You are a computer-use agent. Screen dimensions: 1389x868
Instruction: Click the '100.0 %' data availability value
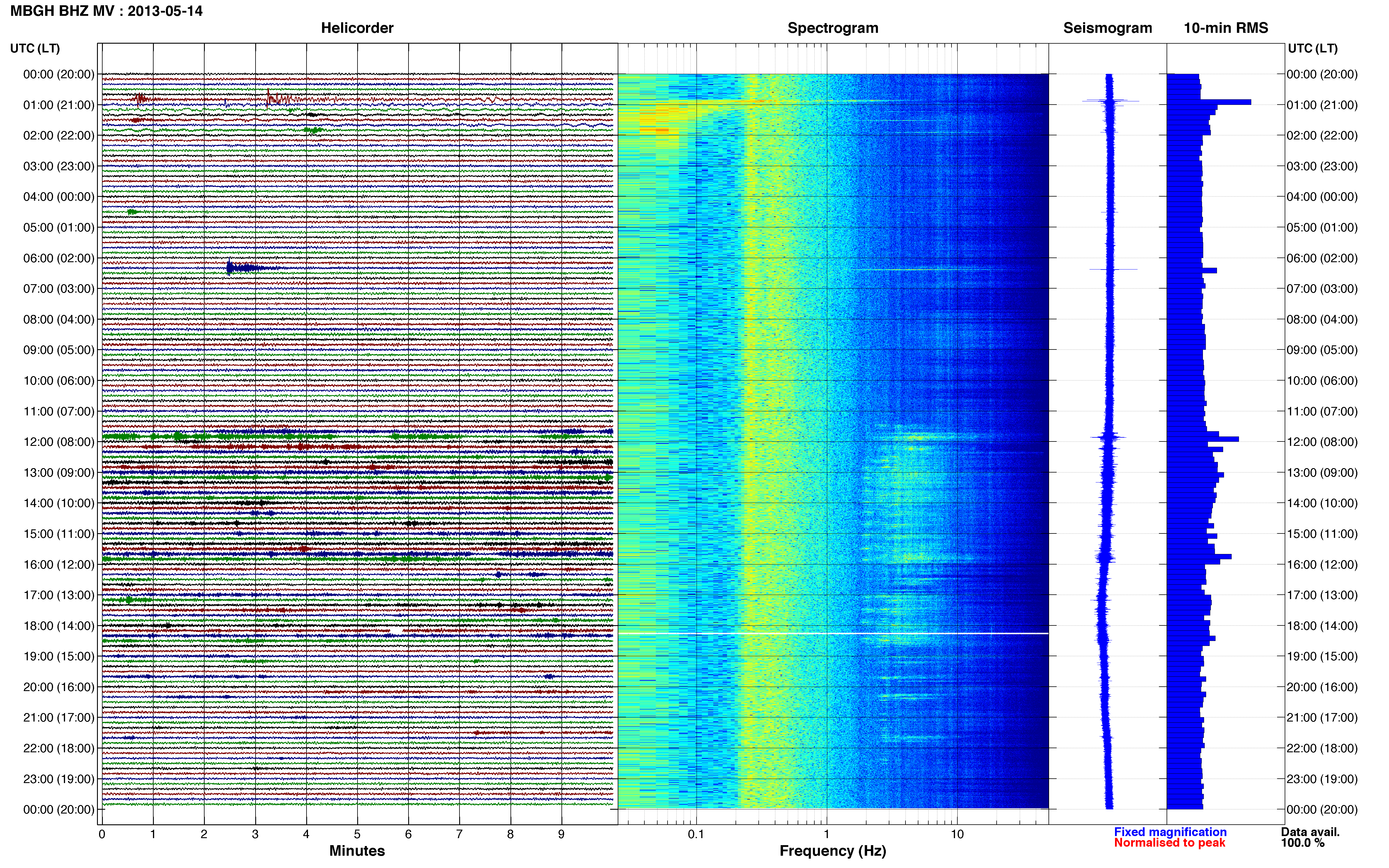point(1303,843)
